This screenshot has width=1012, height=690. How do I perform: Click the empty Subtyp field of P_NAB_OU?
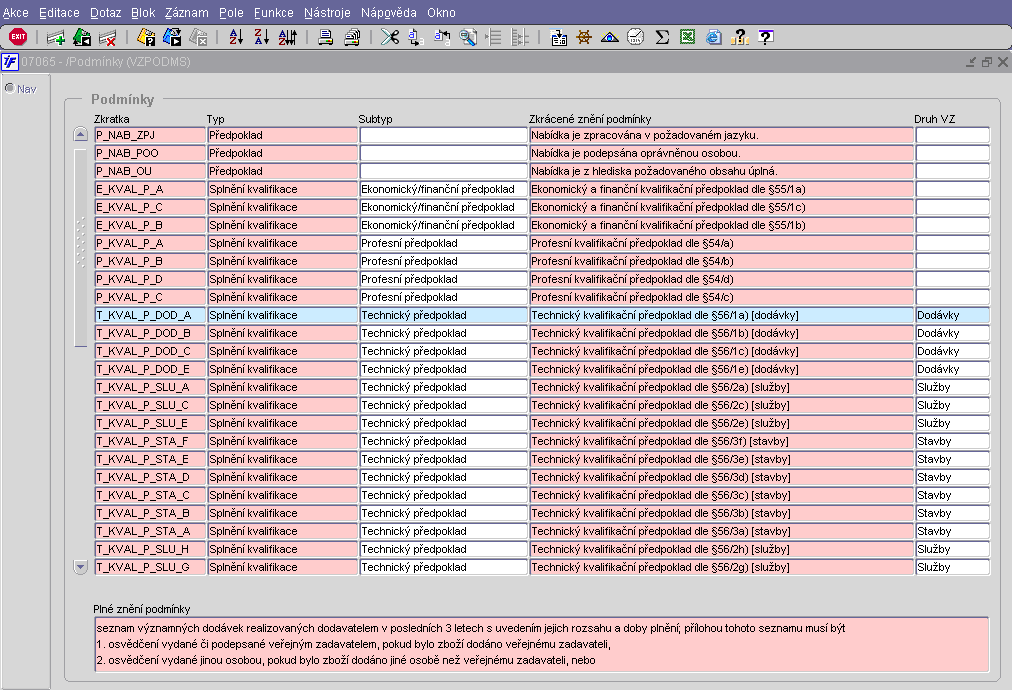click(x=443, y=171)
